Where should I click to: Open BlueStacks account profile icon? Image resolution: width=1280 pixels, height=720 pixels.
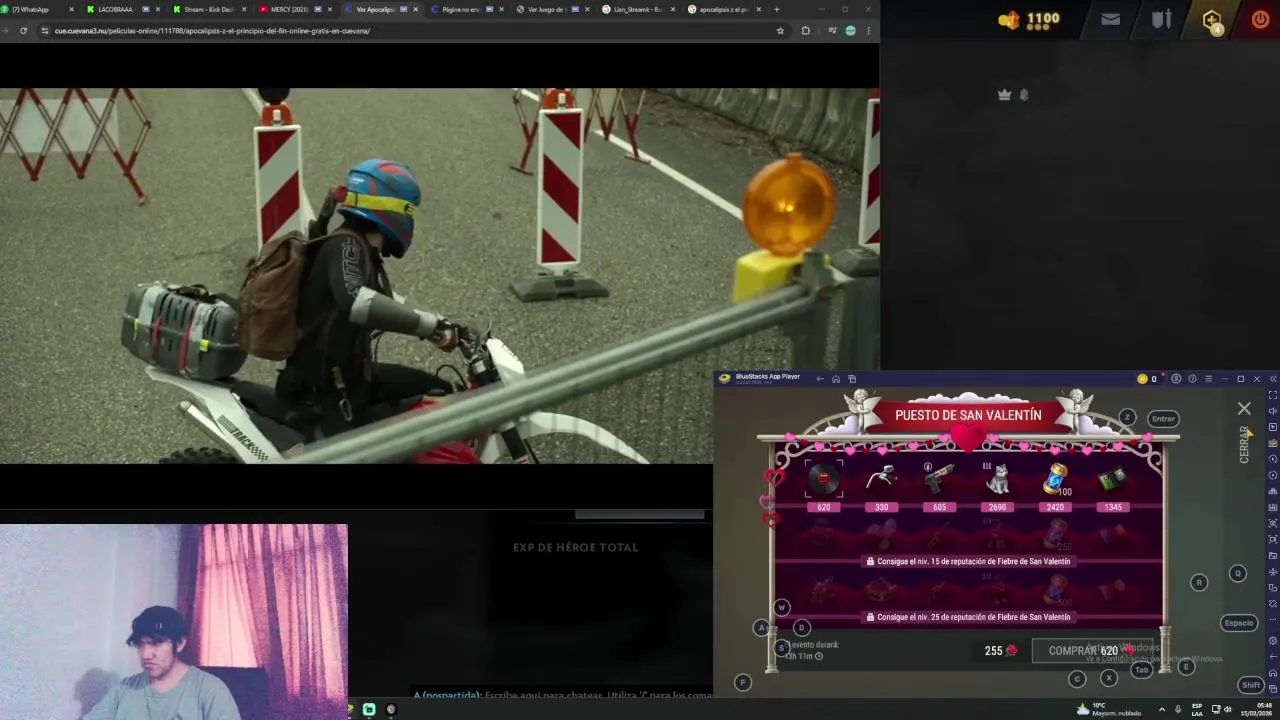1176,379
